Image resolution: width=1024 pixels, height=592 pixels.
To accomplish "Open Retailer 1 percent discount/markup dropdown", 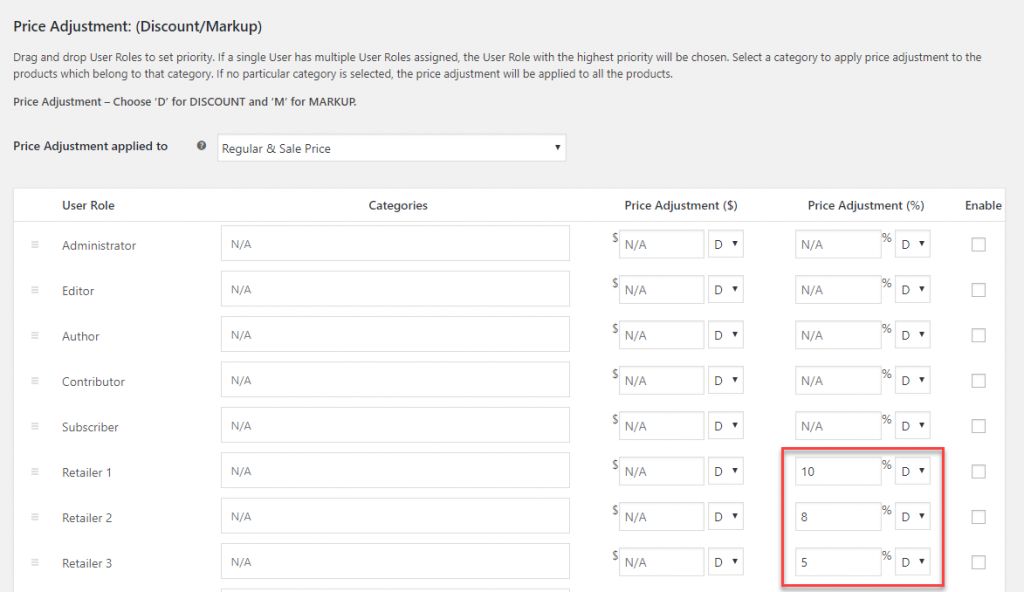I will pos(912,471).
